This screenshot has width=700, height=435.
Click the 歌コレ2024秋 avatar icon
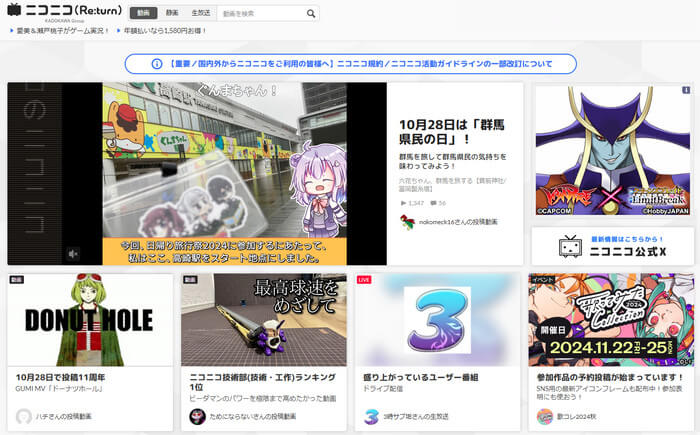[545, 416]
